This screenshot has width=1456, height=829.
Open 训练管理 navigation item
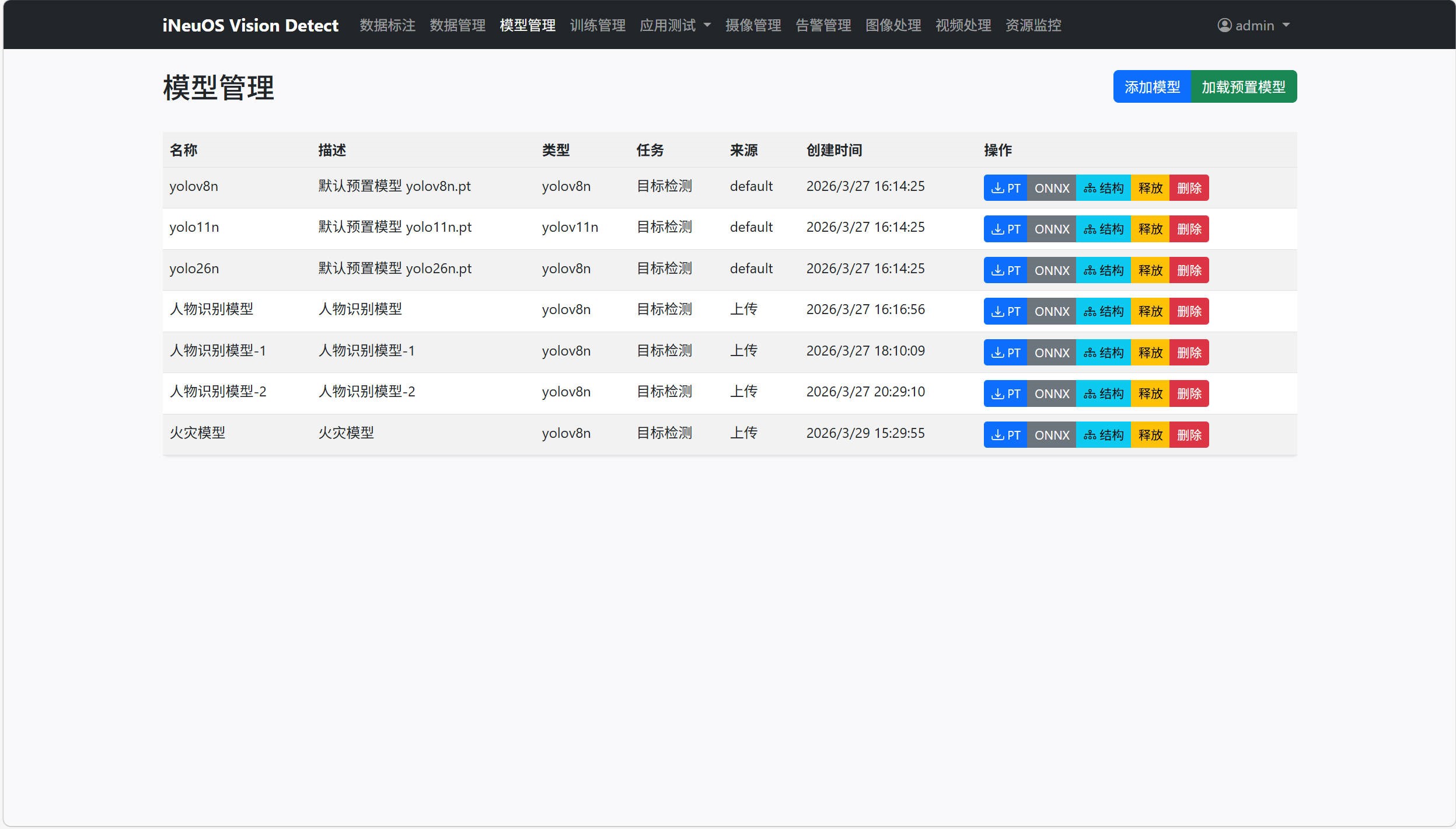598,25
